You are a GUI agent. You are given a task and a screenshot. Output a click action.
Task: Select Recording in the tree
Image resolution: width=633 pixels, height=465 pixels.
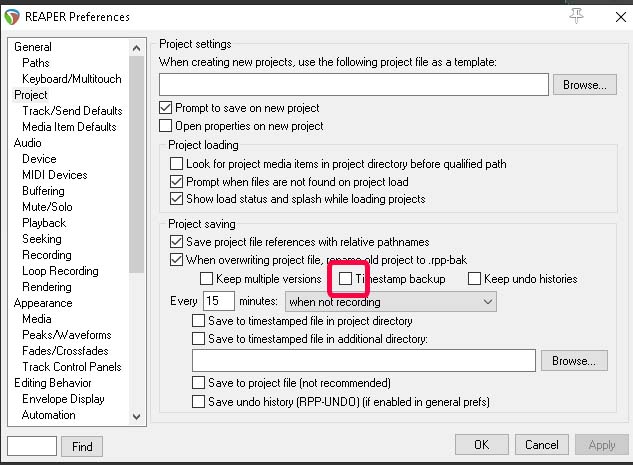pyautogui.click(x=47, y=255)
